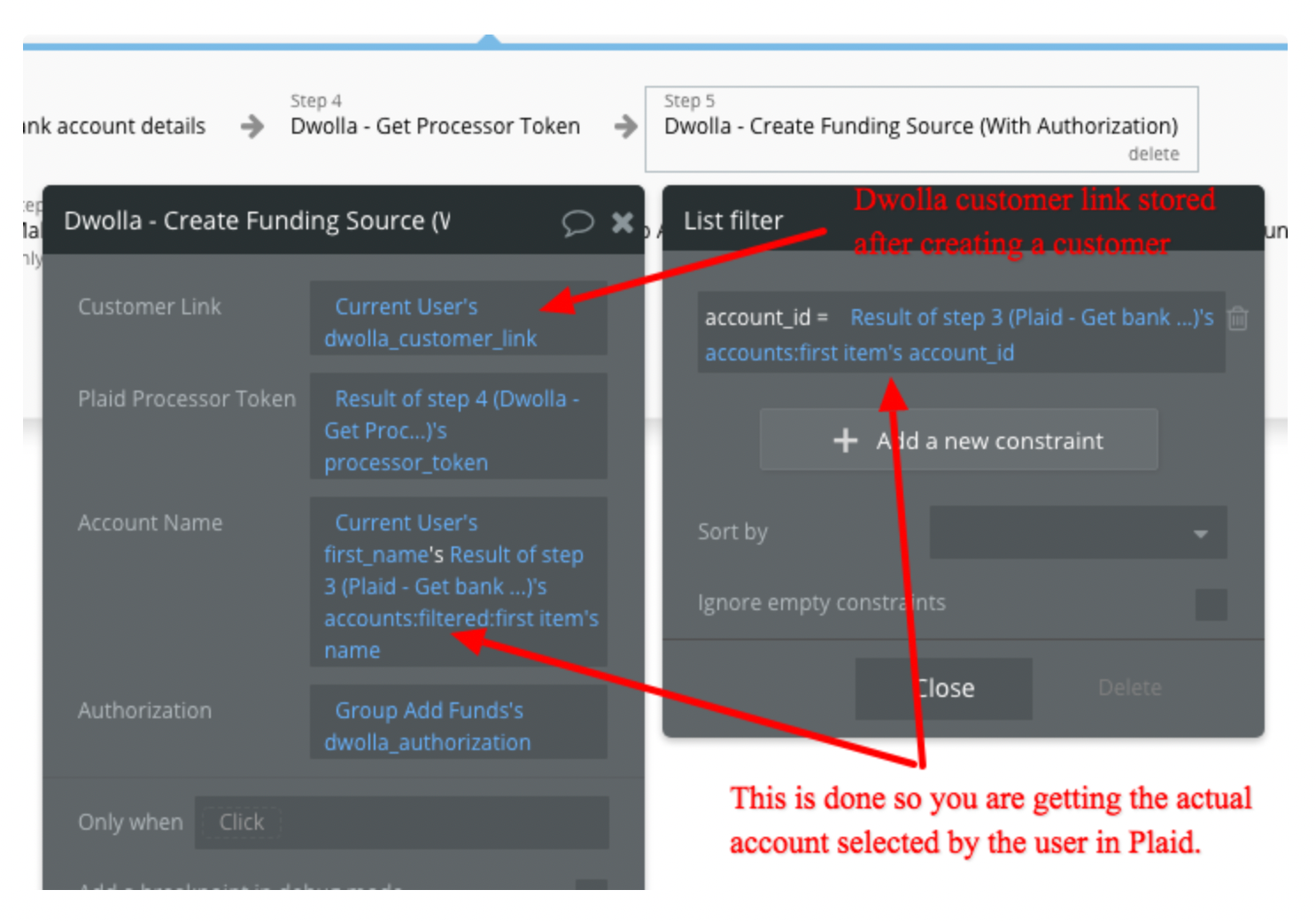Click the plus icon to add a constraint
This screenshot has width=1316, height=921.
tap(846, 440)
